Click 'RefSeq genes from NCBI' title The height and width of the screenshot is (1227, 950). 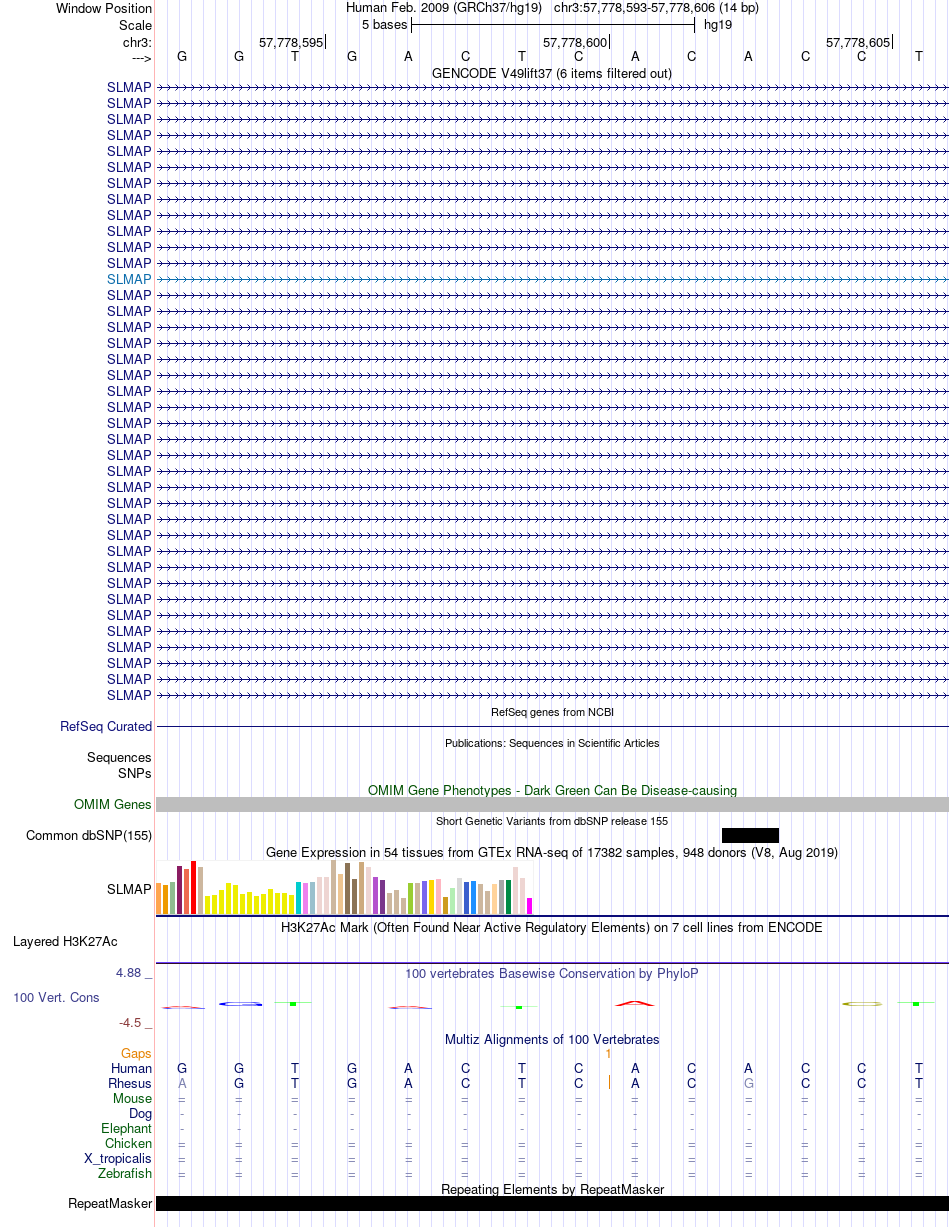[552, 712]
